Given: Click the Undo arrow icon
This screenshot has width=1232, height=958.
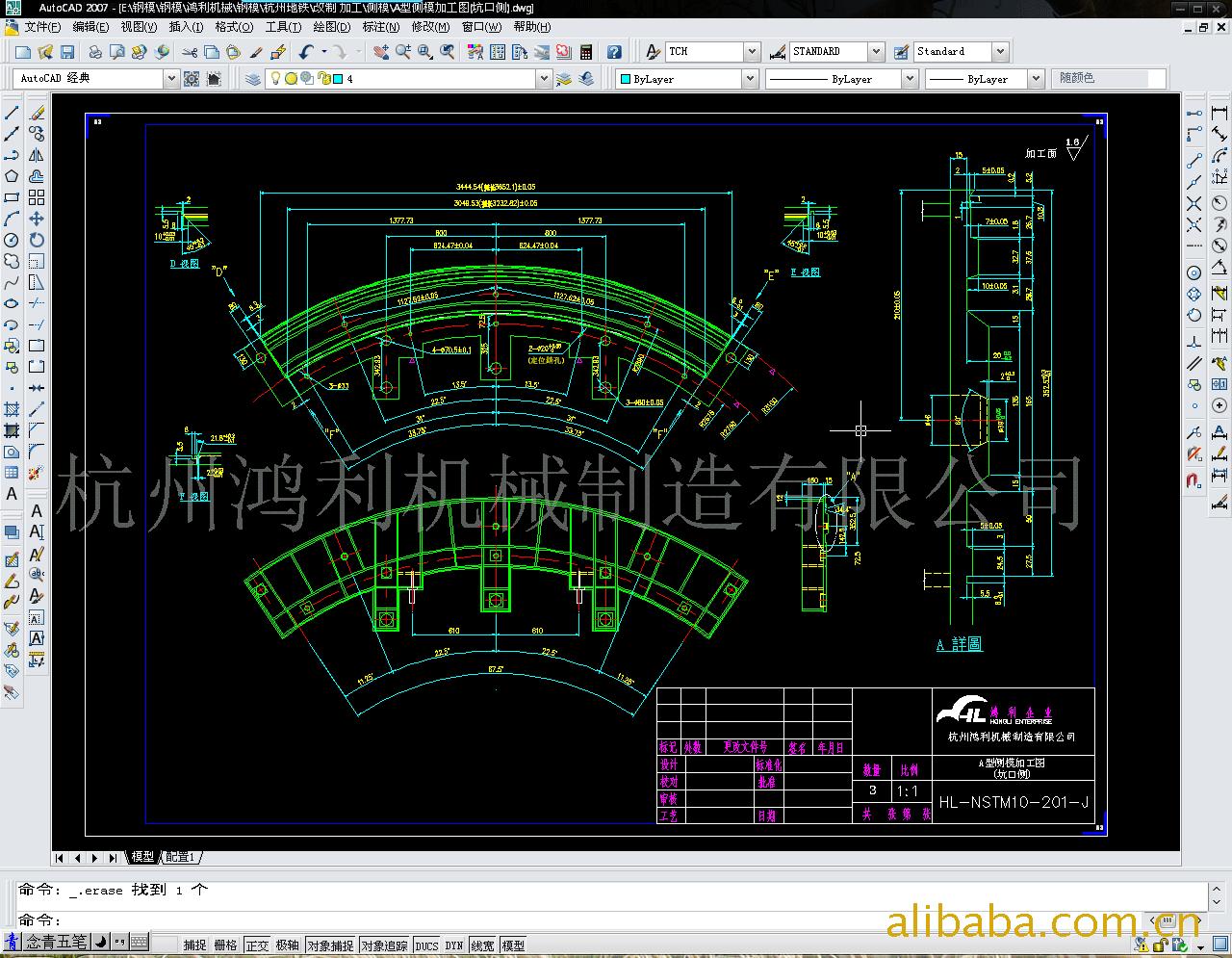Looking at the screenshot, I should point(306,52).
